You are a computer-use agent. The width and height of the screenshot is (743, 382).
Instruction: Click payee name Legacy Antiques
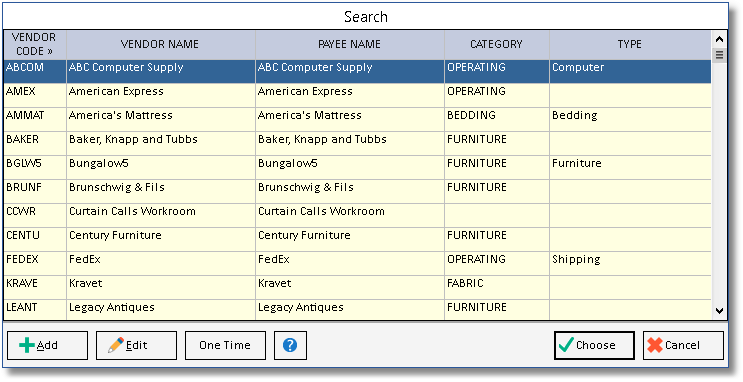tap(301, 308)
